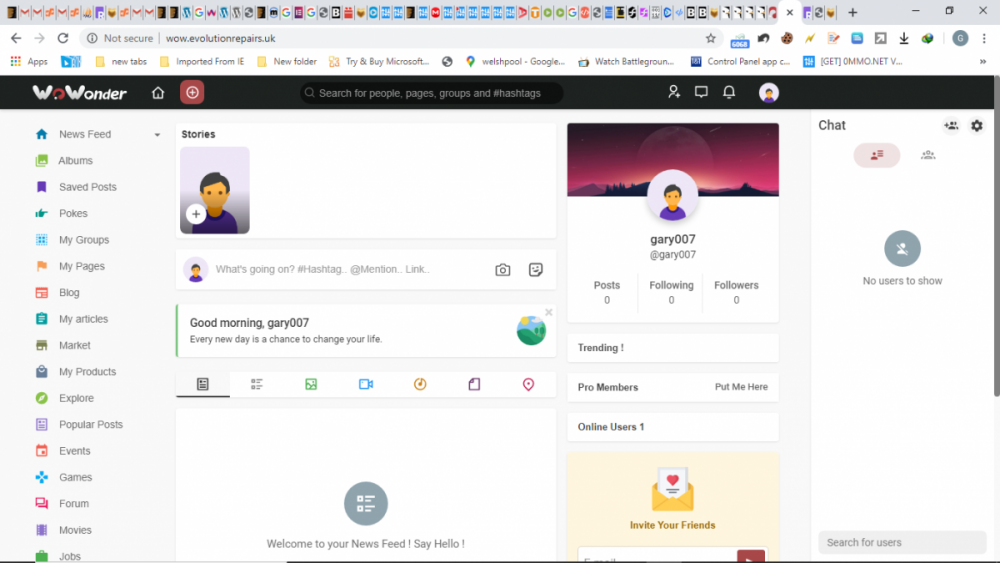Click the Online Users 1 heading

coord(611,427)
